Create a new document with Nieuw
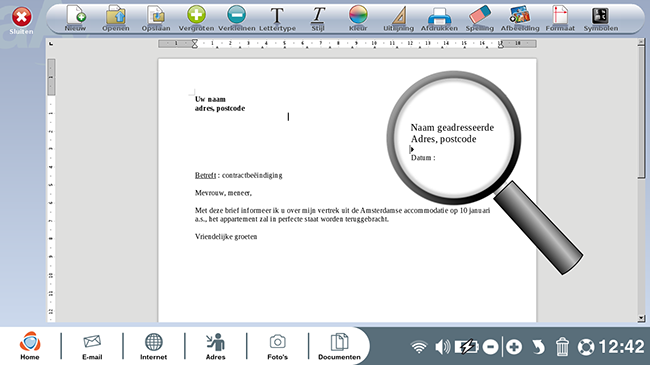Viewport: 650px width, 365px height. pos(75,19)
